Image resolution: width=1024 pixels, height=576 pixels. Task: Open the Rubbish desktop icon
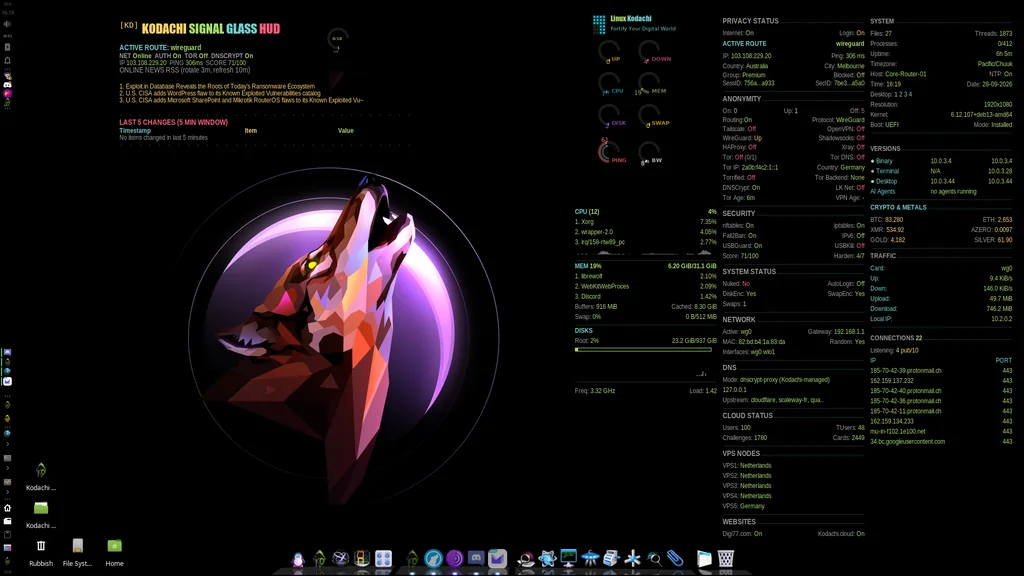pyautogui.click(x=40, y=552)
